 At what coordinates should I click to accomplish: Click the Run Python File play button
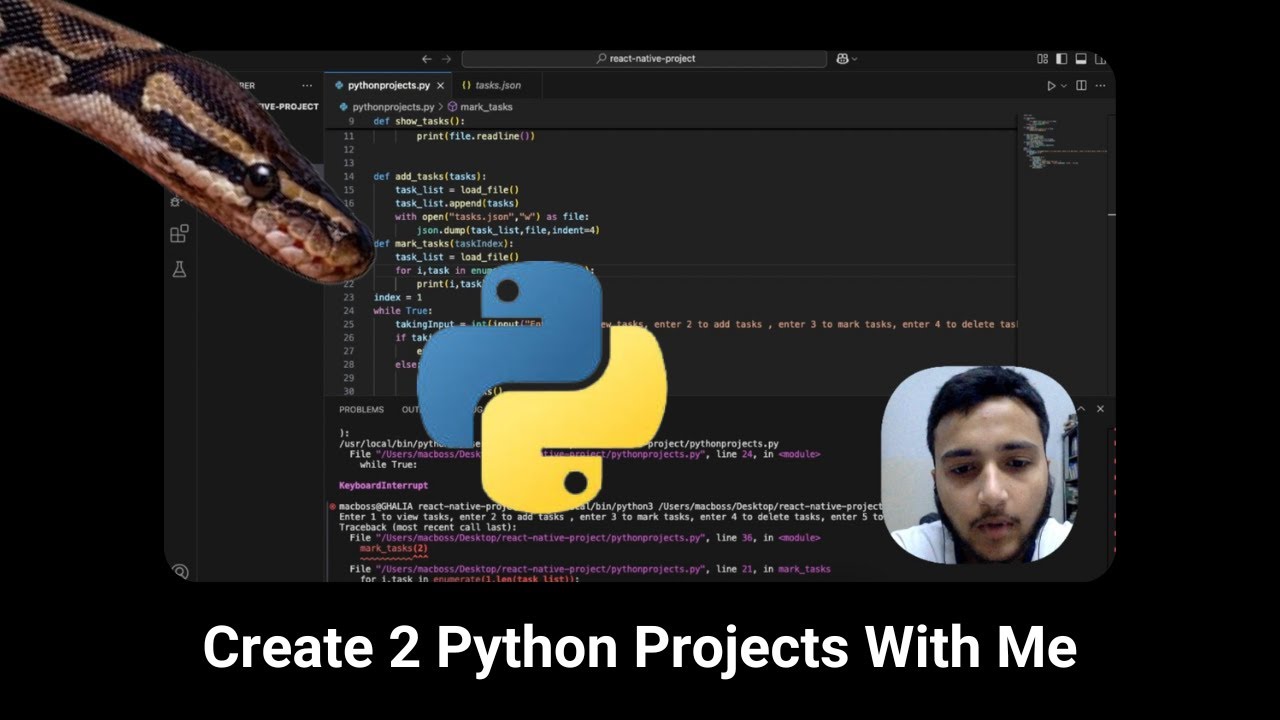[x=1051, y=86]
